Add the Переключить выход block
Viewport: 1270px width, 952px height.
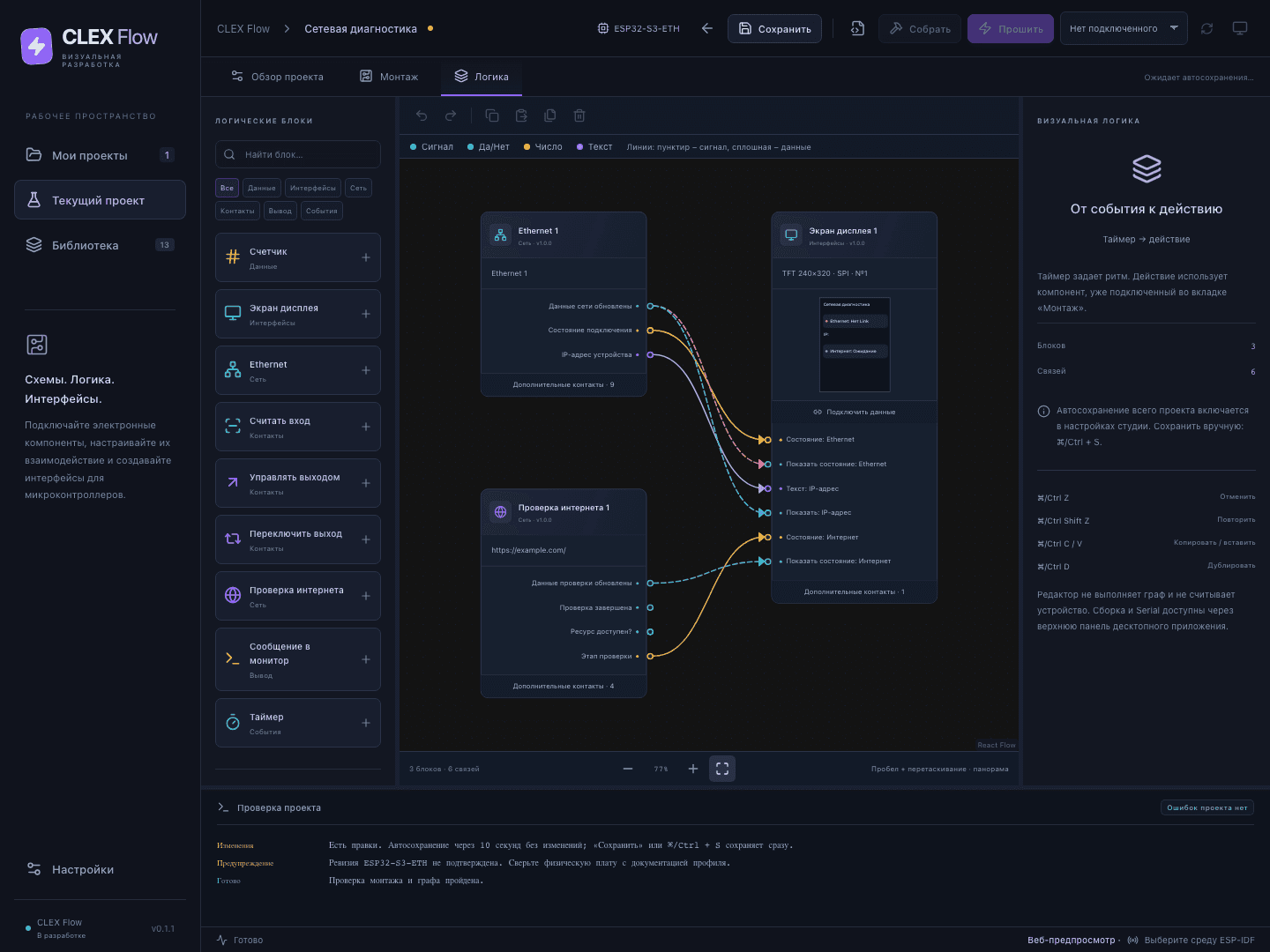[x=366, y=539]
